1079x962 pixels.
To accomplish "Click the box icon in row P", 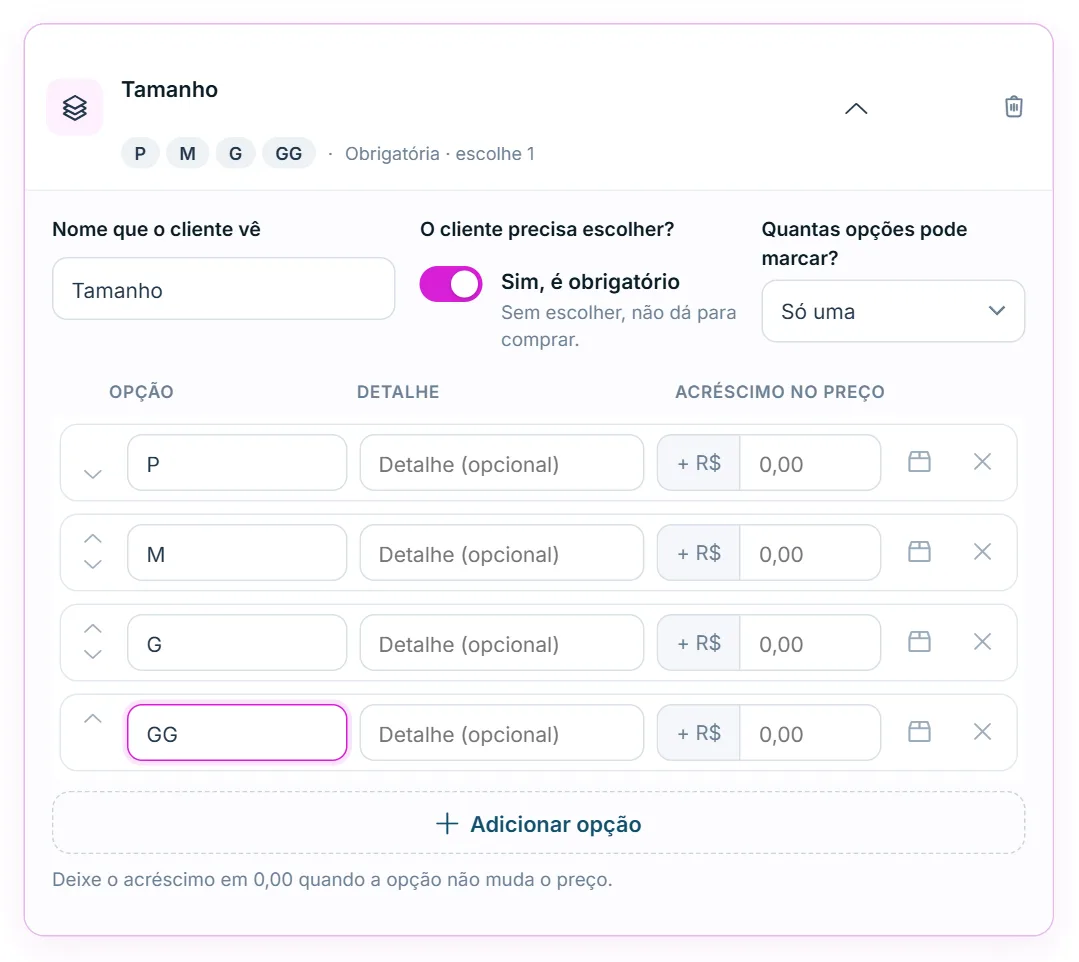I will click(919, 462).
